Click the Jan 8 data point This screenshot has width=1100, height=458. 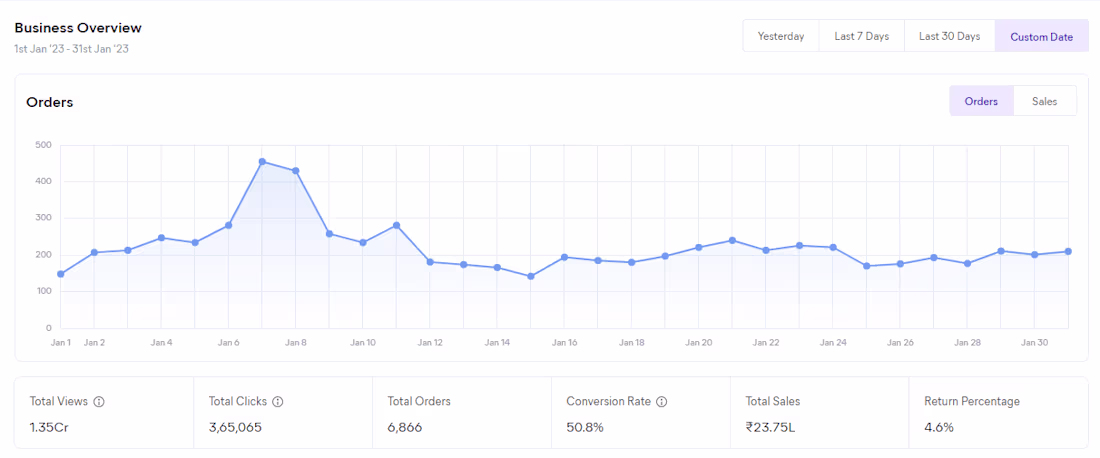click(x=296, y=171)
